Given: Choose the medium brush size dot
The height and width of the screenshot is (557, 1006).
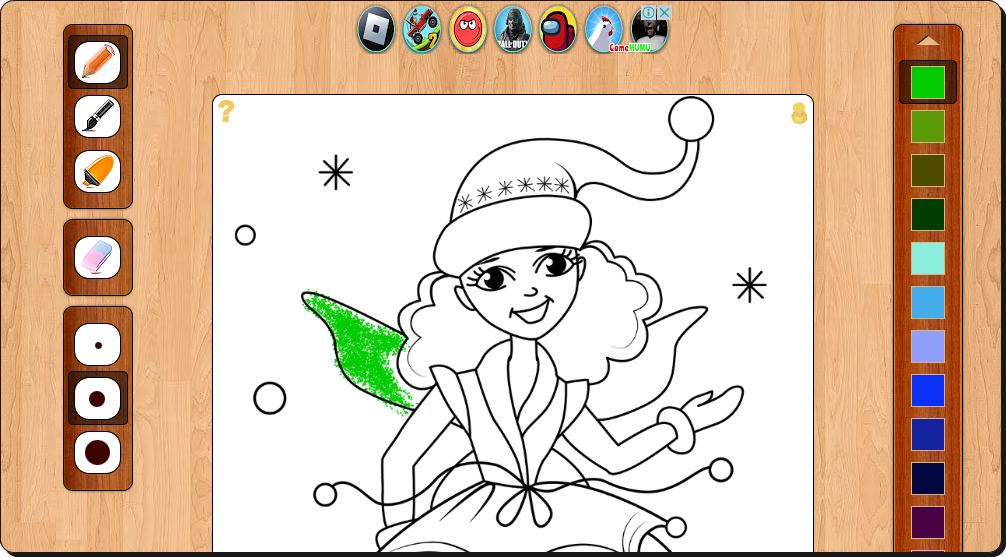Looking at the screenshot, I should pyautogui.click(x=98, y=398).
